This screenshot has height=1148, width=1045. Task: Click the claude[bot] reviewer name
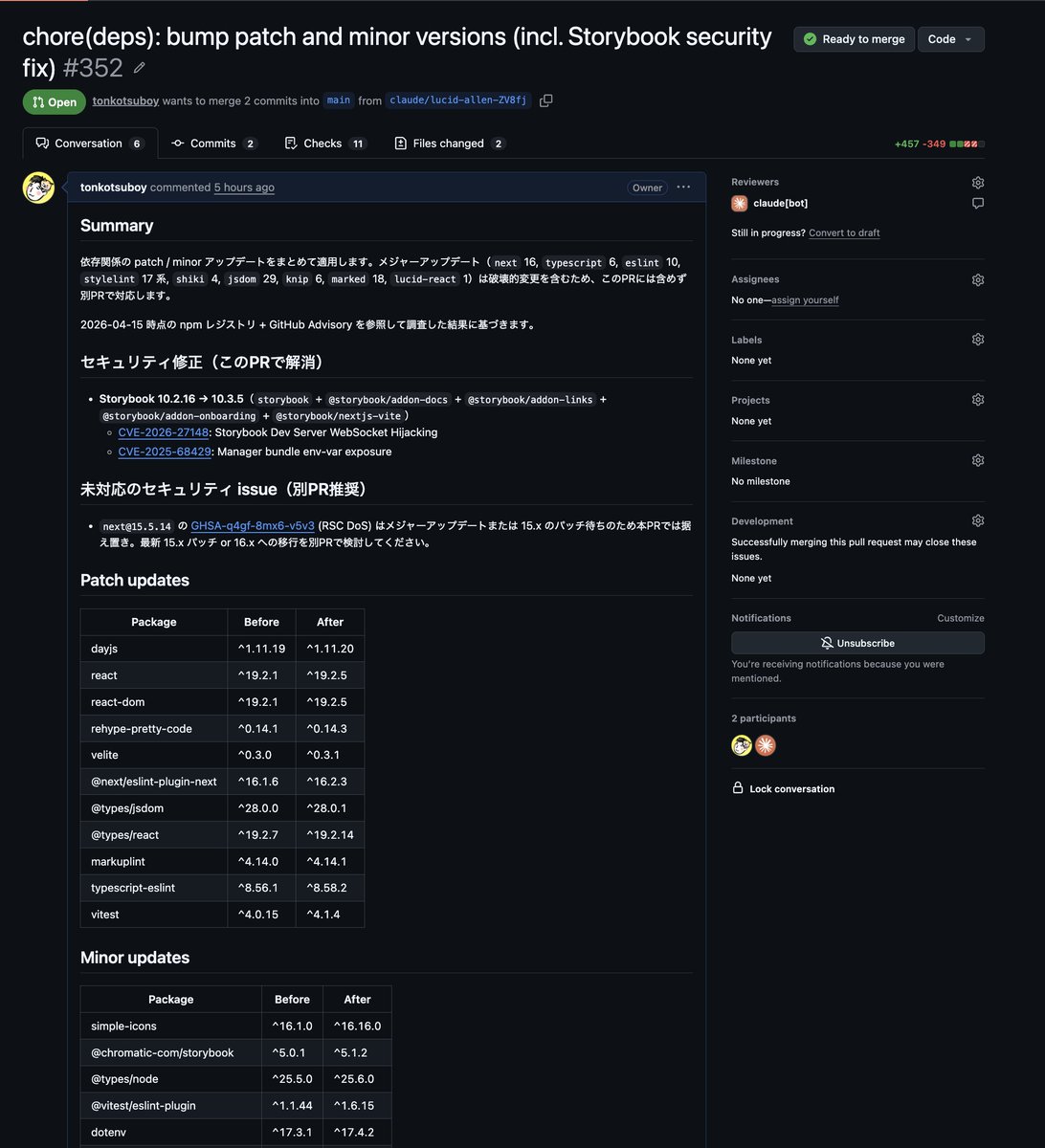781,203
